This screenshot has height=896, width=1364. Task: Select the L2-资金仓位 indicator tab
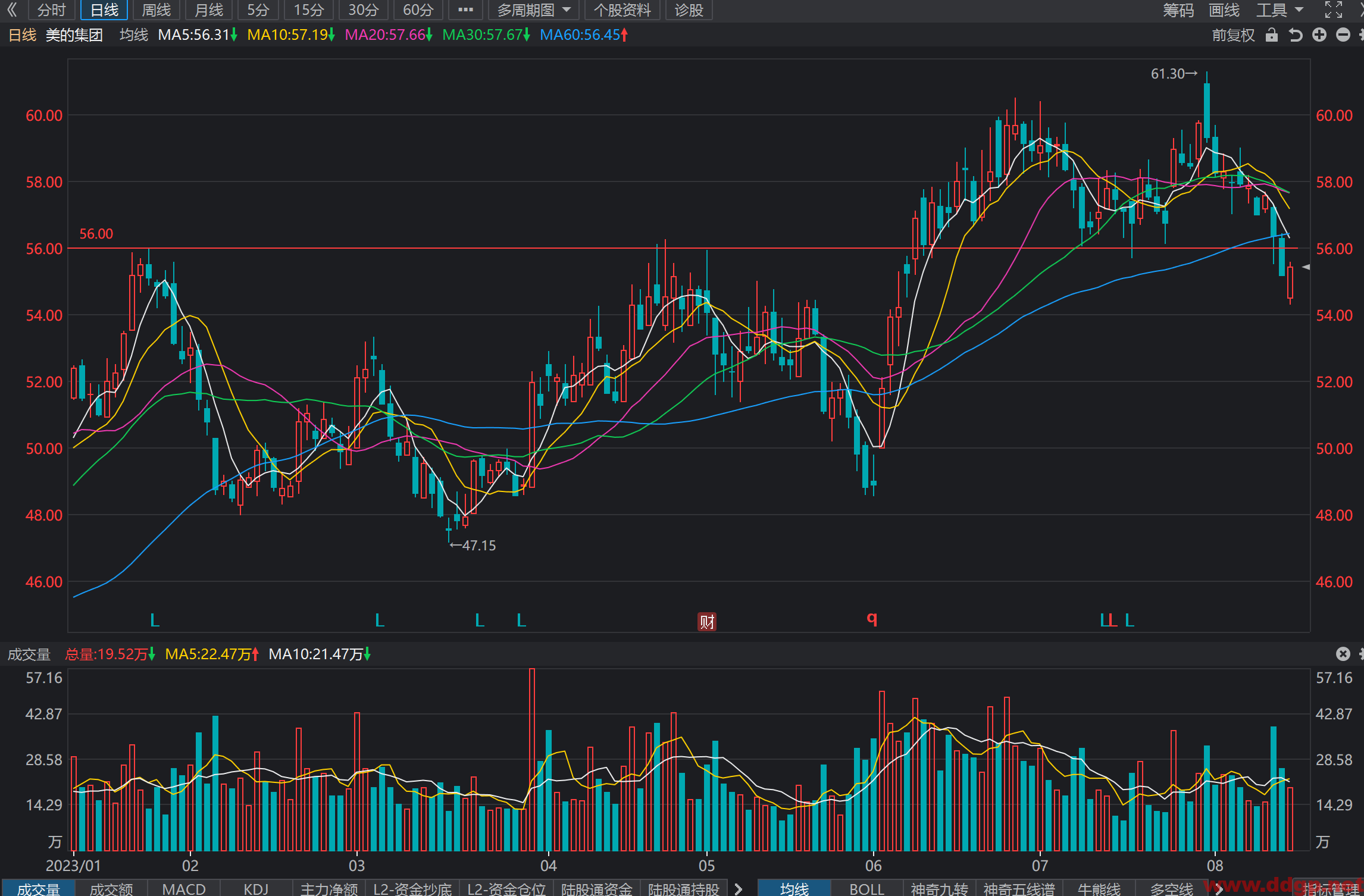506,888
